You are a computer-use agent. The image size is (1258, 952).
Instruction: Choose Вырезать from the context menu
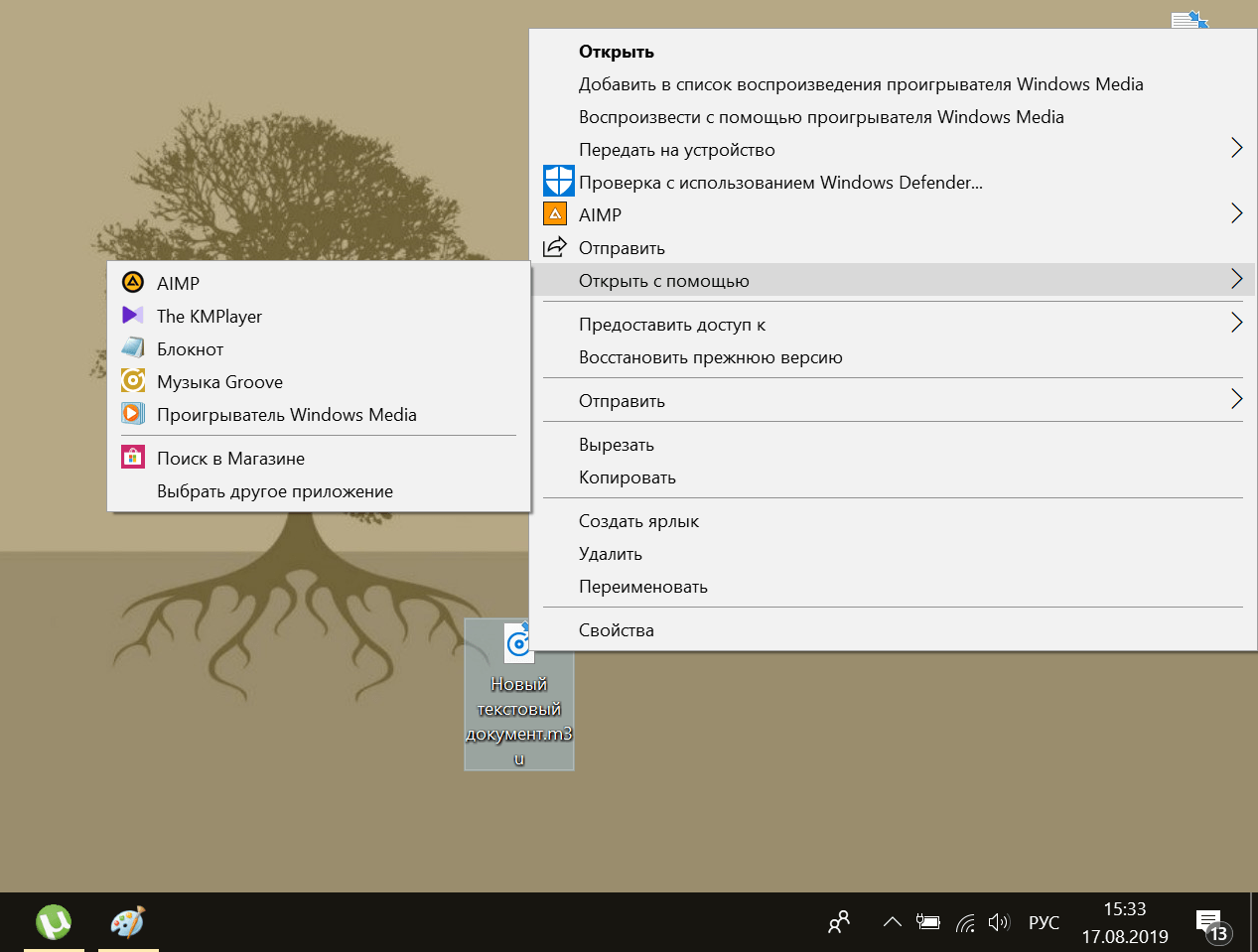[x=617, y=445]
